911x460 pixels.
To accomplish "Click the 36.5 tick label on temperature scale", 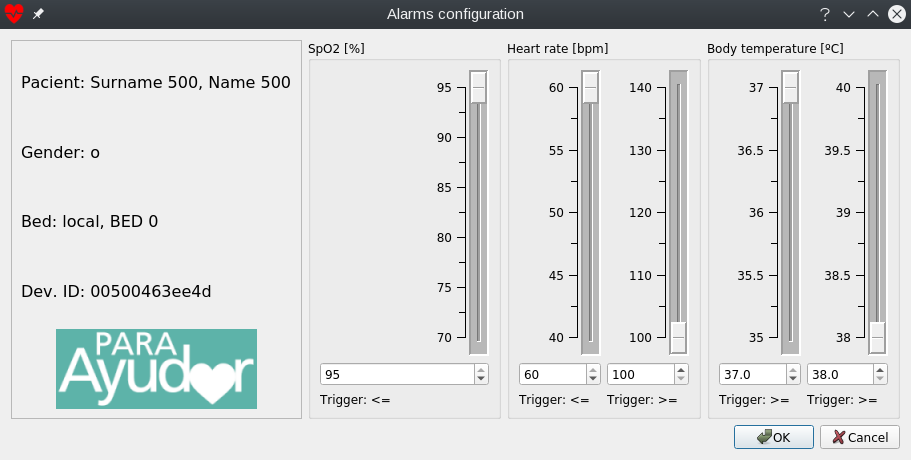I will 750,150.
